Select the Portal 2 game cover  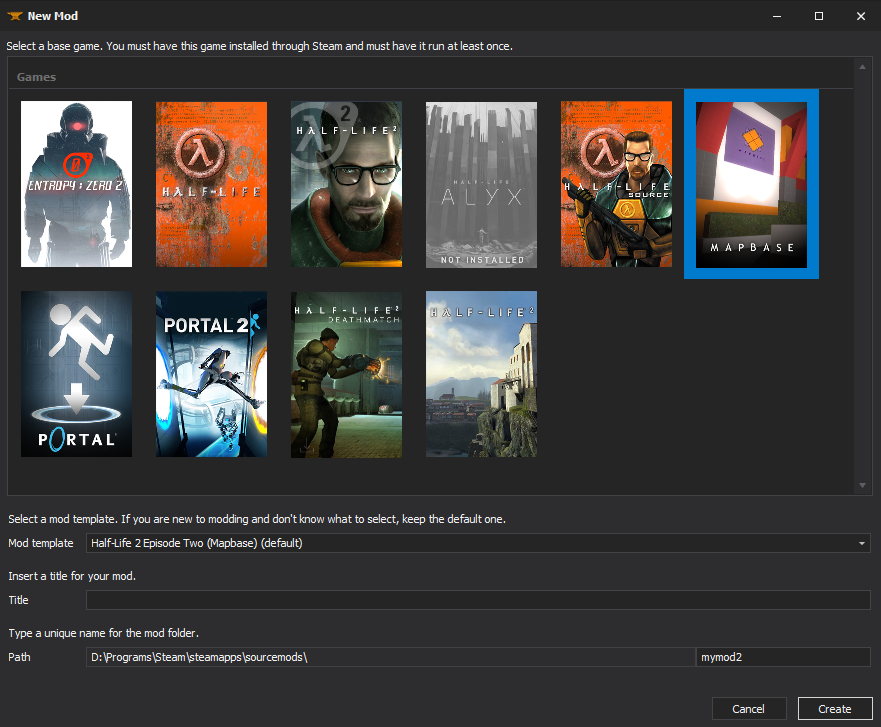(211, 373)
